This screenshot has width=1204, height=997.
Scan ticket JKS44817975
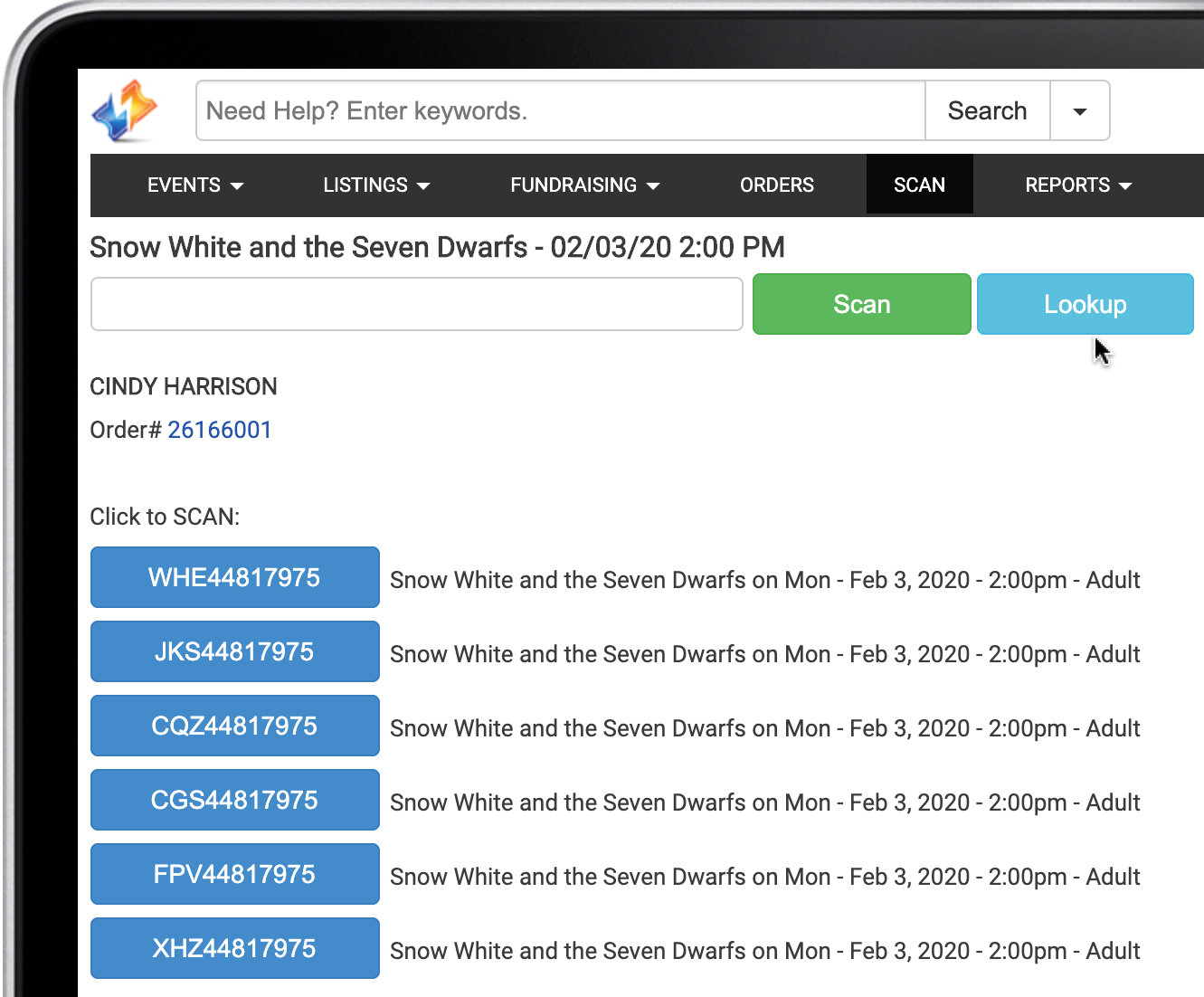[235, 651]
